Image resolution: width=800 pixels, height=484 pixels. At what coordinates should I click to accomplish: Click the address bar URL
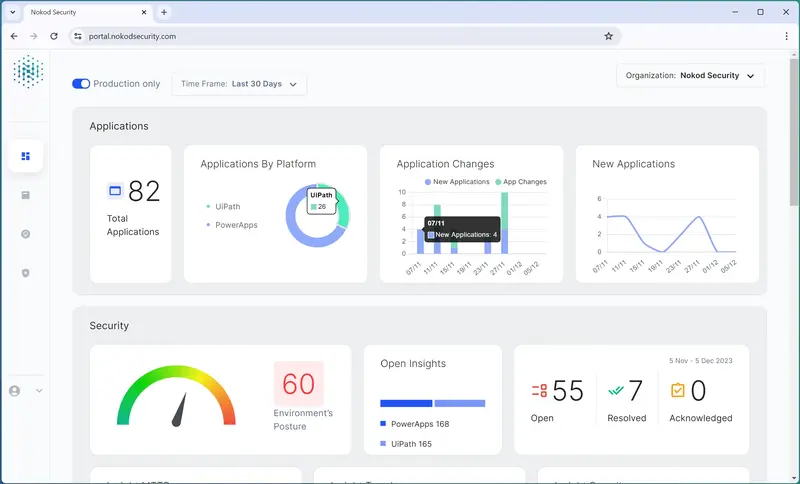[x=132, y=36]
